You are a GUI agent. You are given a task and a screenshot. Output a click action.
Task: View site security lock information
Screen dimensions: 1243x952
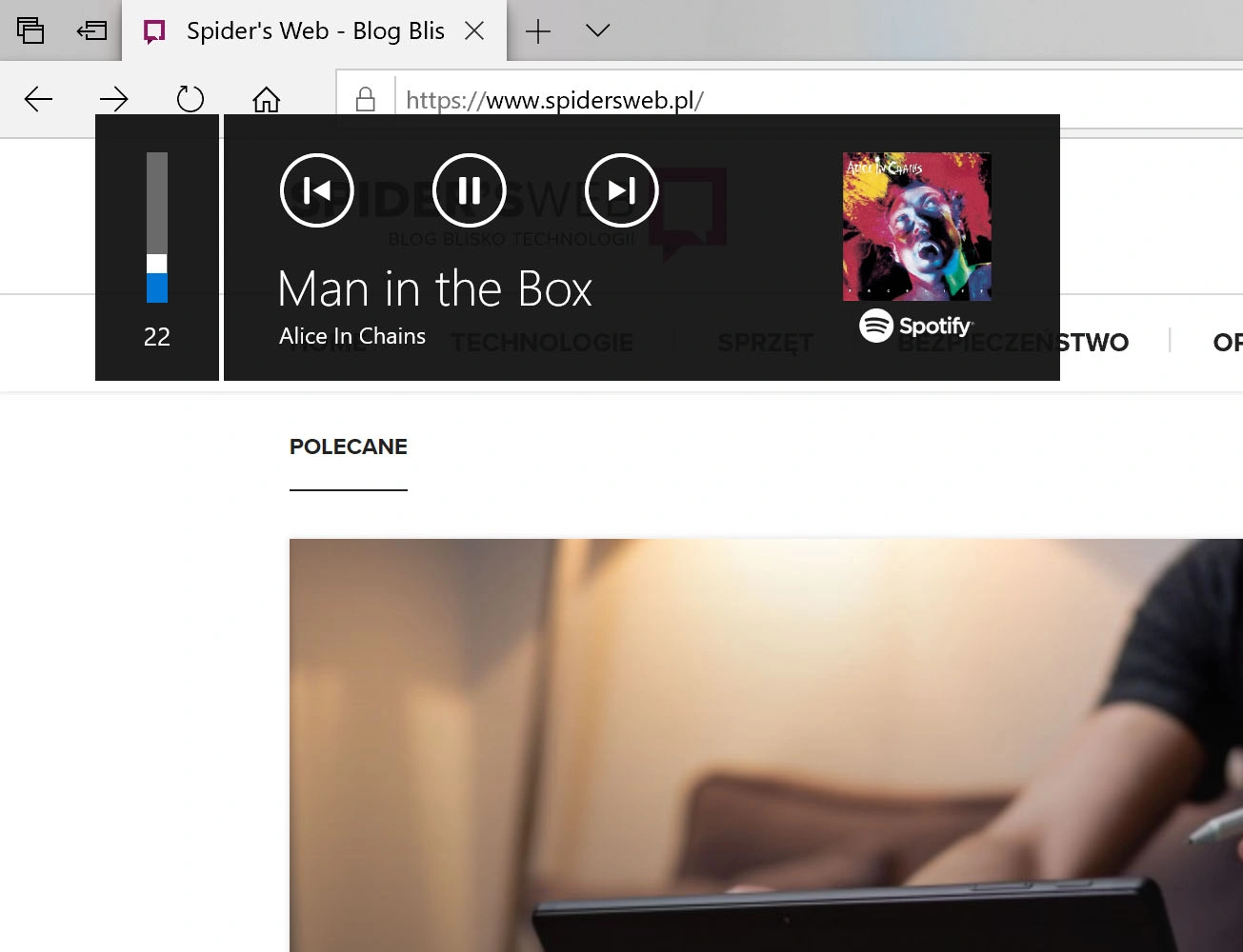coord(365,99)
